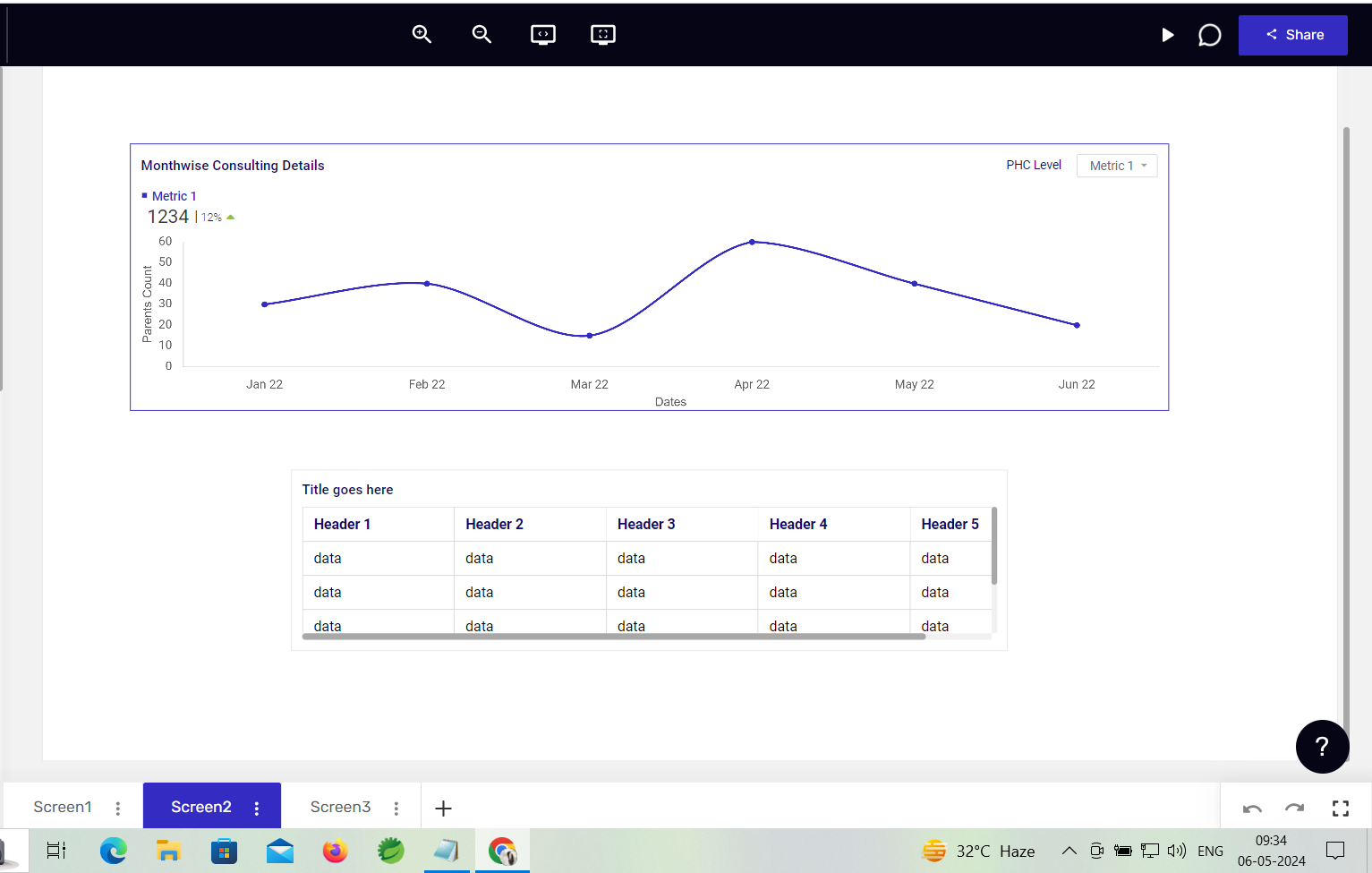
Task: Click the table's horizontal scrollbar
Action: pos(614,637)
